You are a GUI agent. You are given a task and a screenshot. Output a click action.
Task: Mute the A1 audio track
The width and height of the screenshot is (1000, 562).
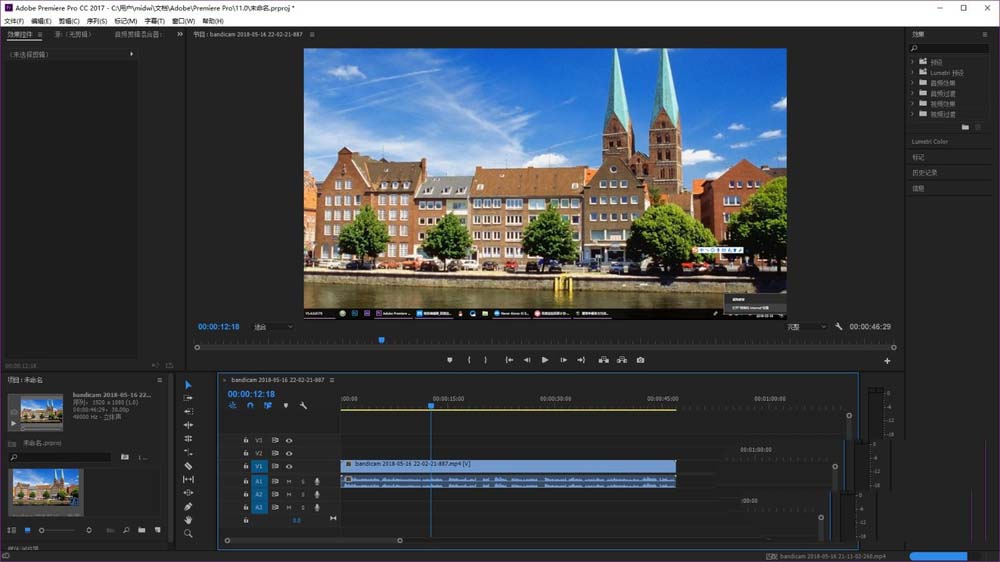click(289, 481)
